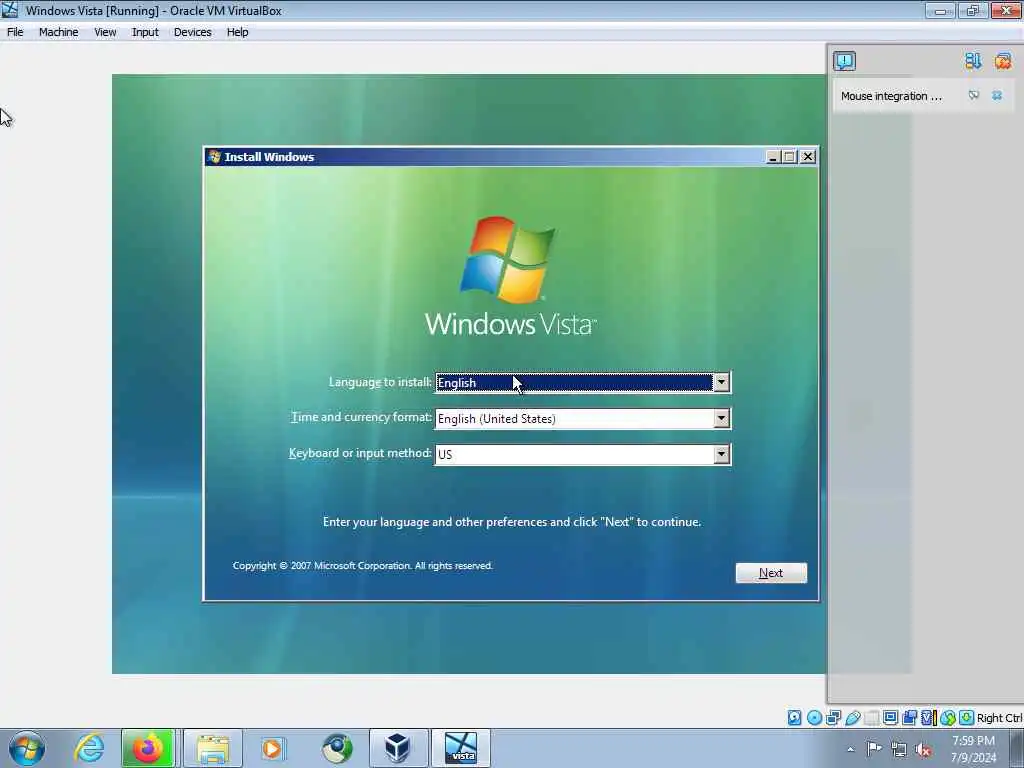This screenshot has width=1024, height=768.
Task: Expand Time and currency format dropdown arrow
Action: (721, 419)
